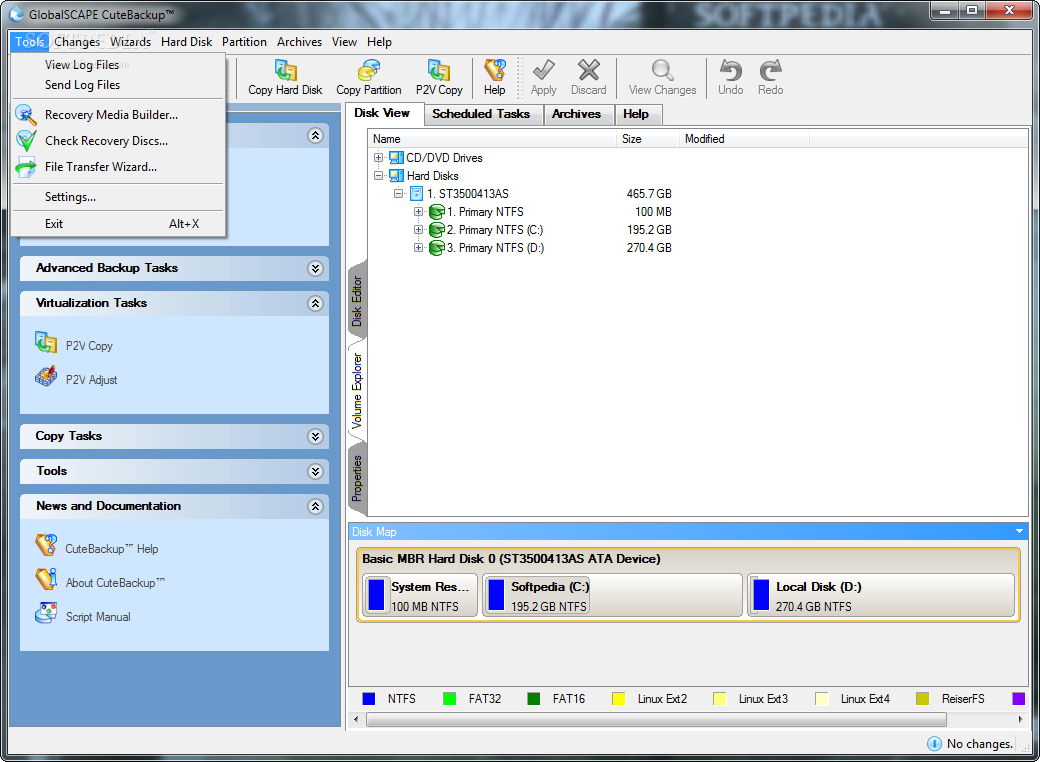
Task: Open the Changes menu
Action: [x=77, y=42]
